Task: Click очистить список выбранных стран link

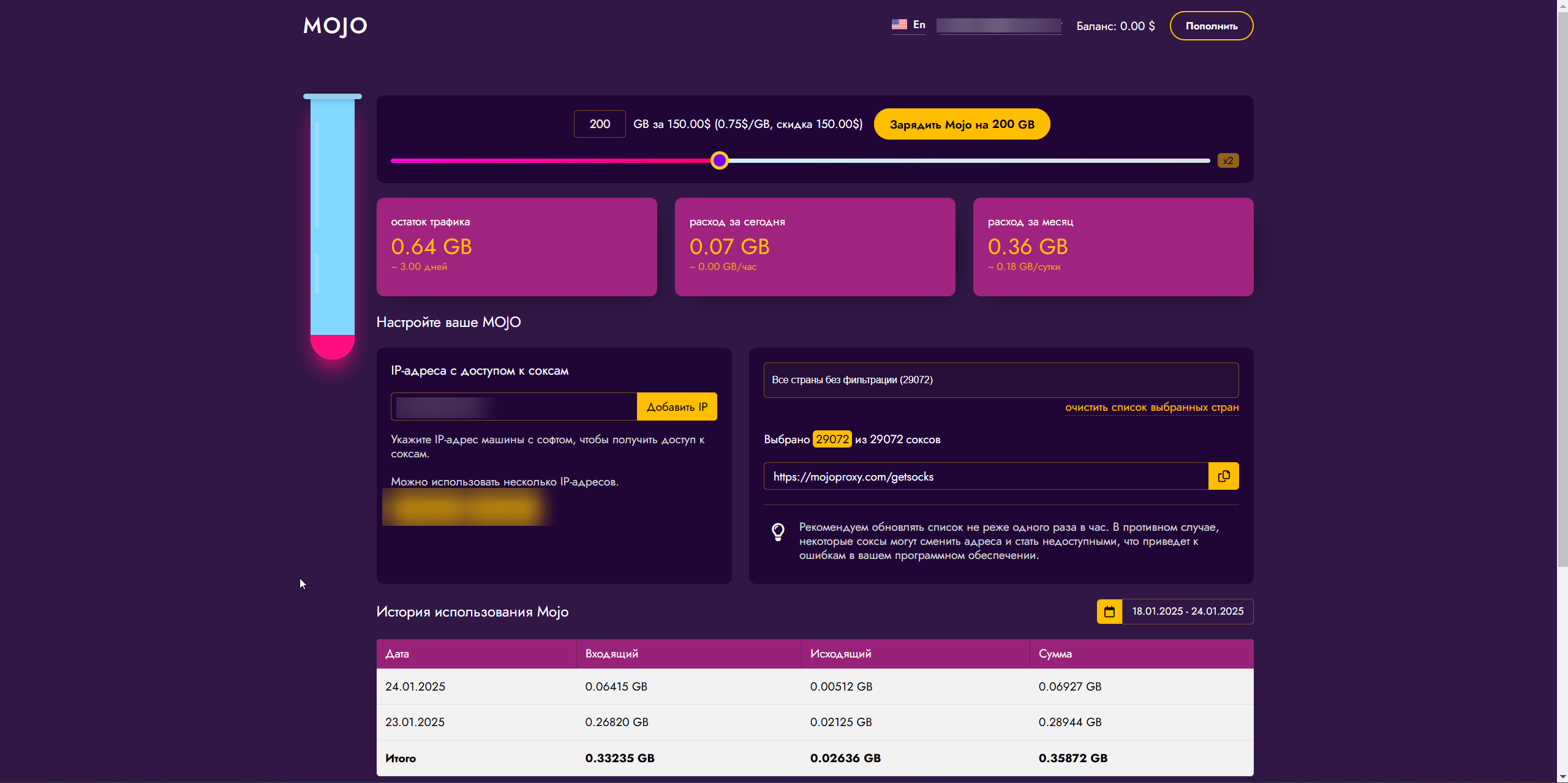Action: point(1151,408)
